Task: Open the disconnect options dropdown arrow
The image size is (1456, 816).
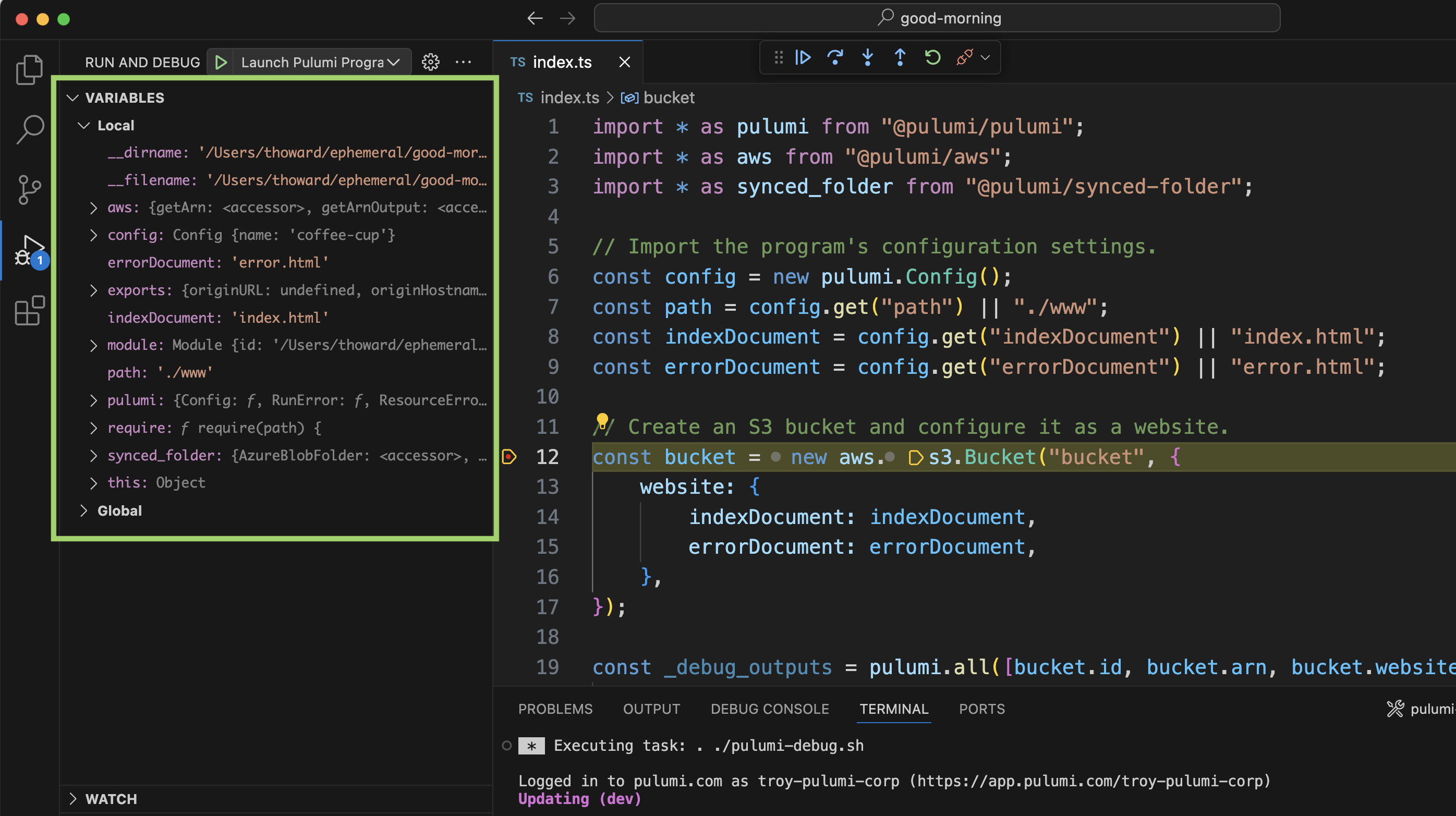Action: (985, 58)
